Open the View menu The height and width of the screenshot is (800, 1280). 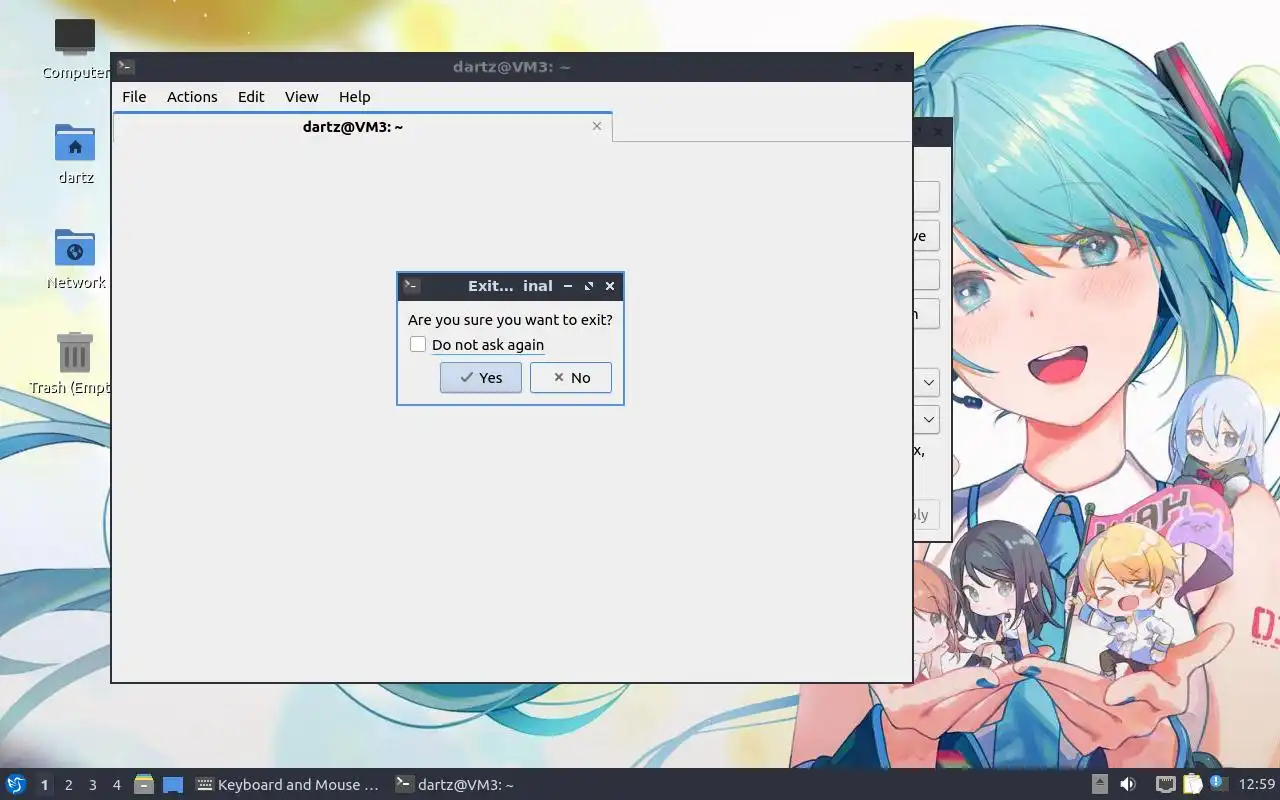coord(301,96)
